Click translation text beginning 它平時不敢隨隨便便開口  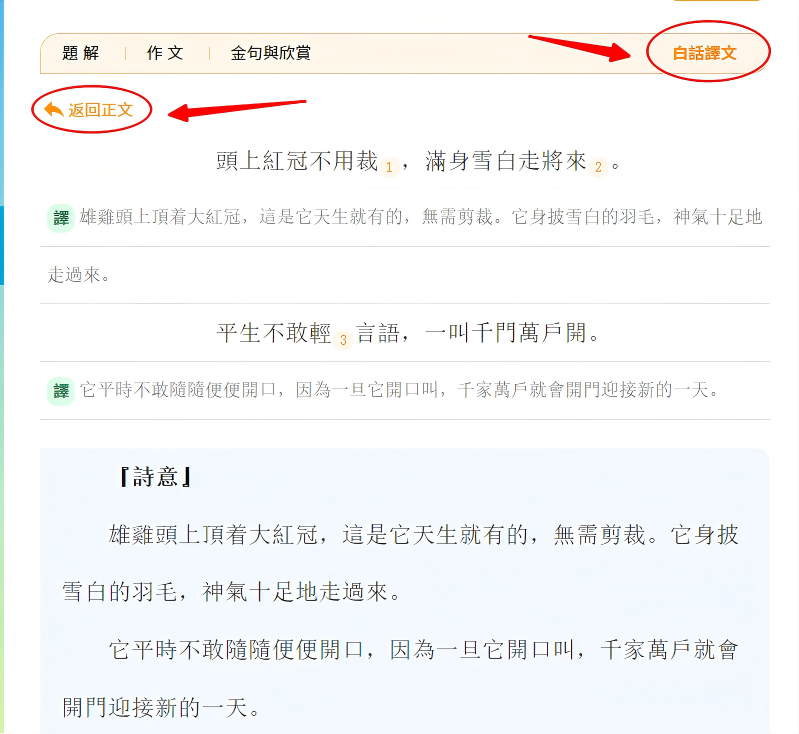399,390
